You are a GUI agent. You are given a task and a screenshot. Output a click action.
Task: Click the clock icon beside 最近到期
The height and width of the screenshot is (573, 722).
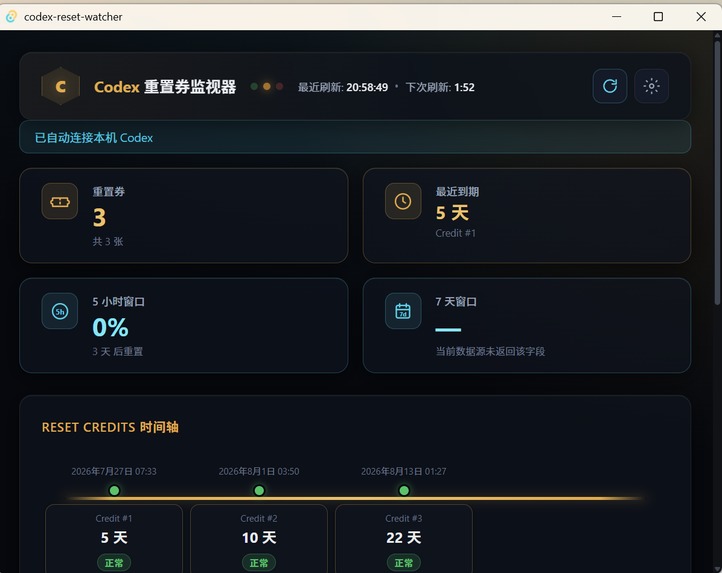click(x=403, y=201)
